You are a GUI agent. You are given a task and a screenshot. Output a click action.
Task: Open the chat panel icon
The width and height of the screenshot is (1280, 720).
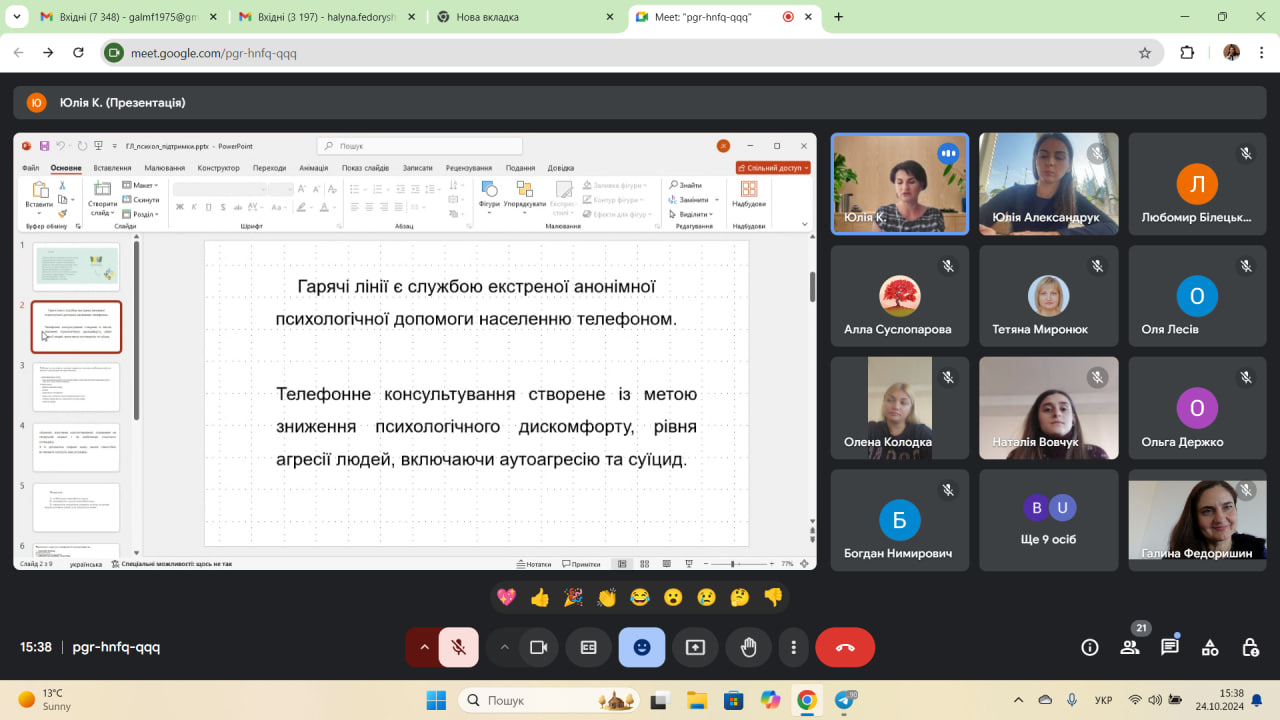coord(1169,647)
